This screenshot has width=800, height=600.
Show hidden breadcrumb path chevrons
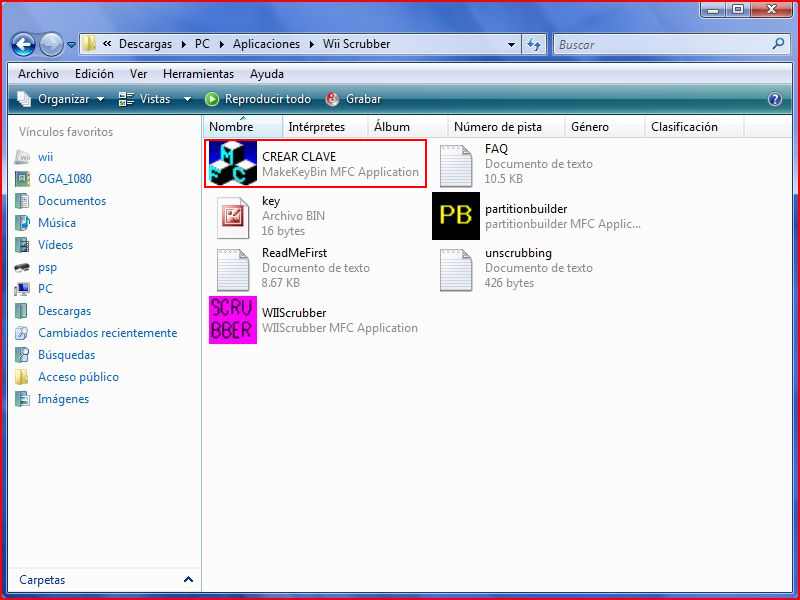coord(107,44)
